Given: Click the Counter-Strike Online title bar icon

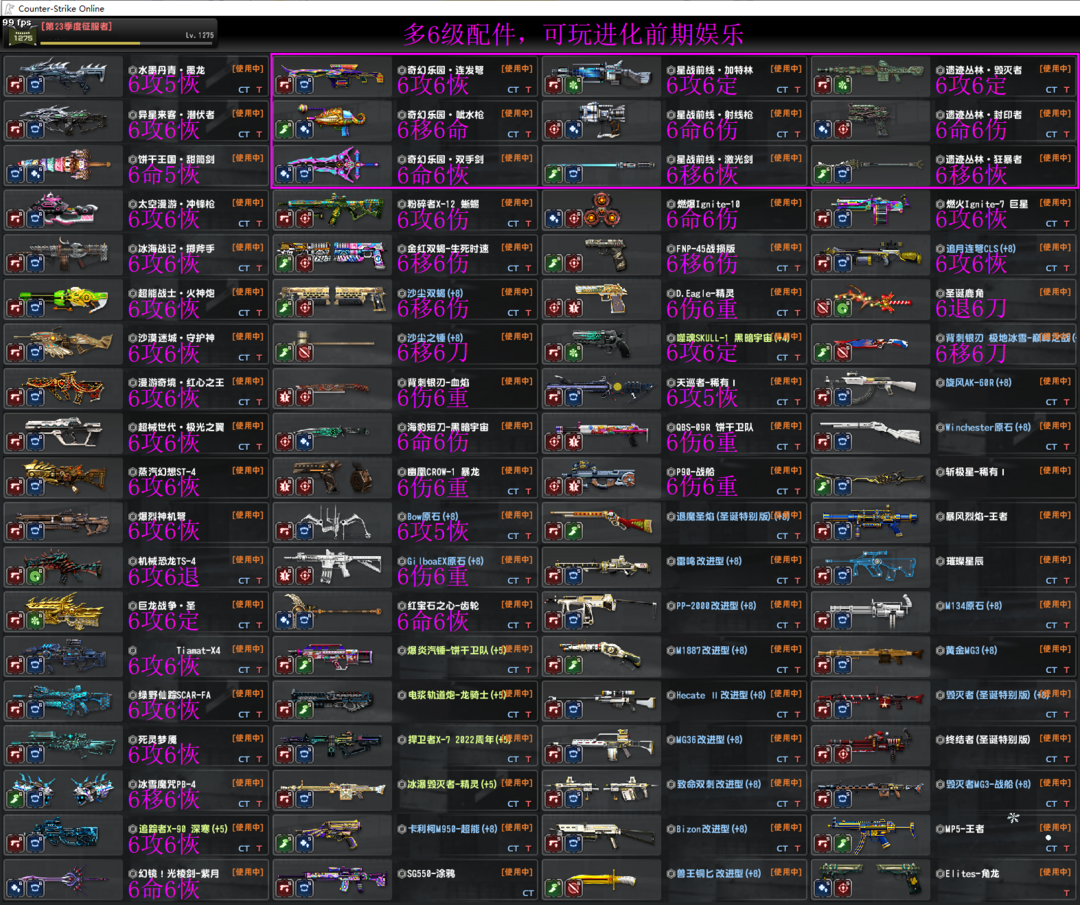Looking at the screenshot, I should tap(9, 8).
